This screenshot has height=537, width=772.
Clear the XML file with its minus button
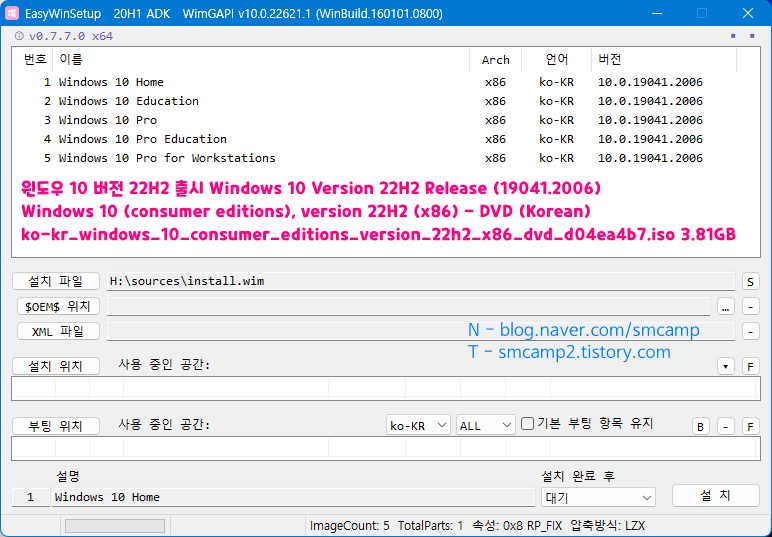750,331
